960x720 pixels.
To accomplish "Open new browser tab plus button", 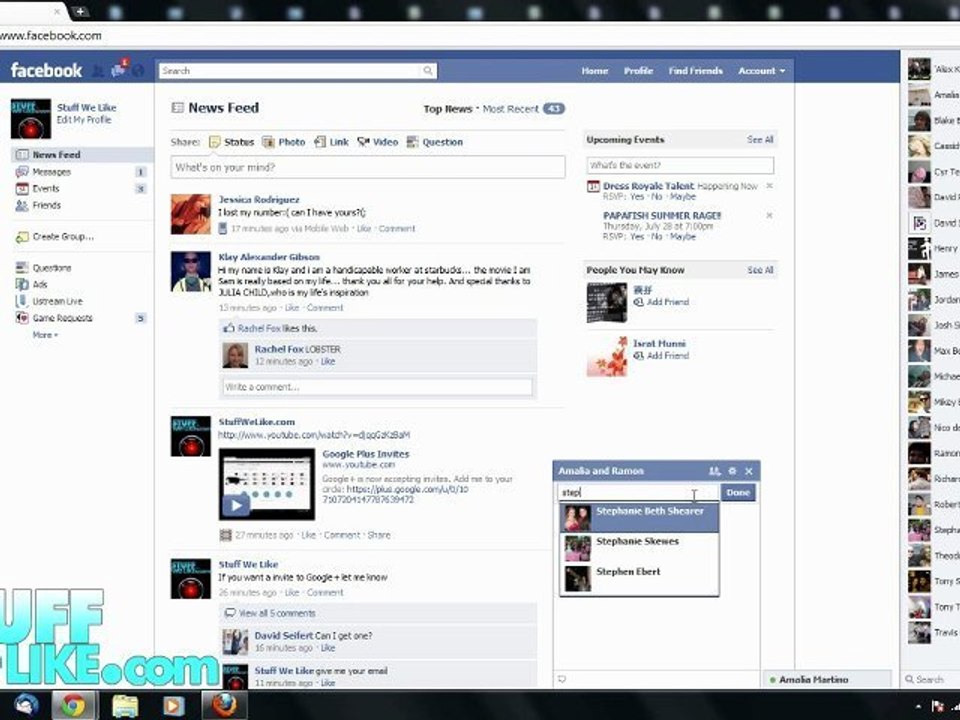I will coord(80,11).
